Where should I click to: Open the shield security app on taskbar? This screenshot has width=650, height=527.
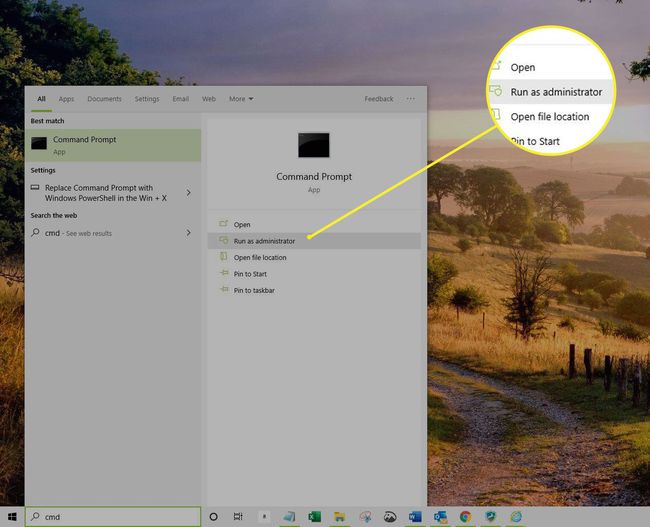(x=491, y=517)
